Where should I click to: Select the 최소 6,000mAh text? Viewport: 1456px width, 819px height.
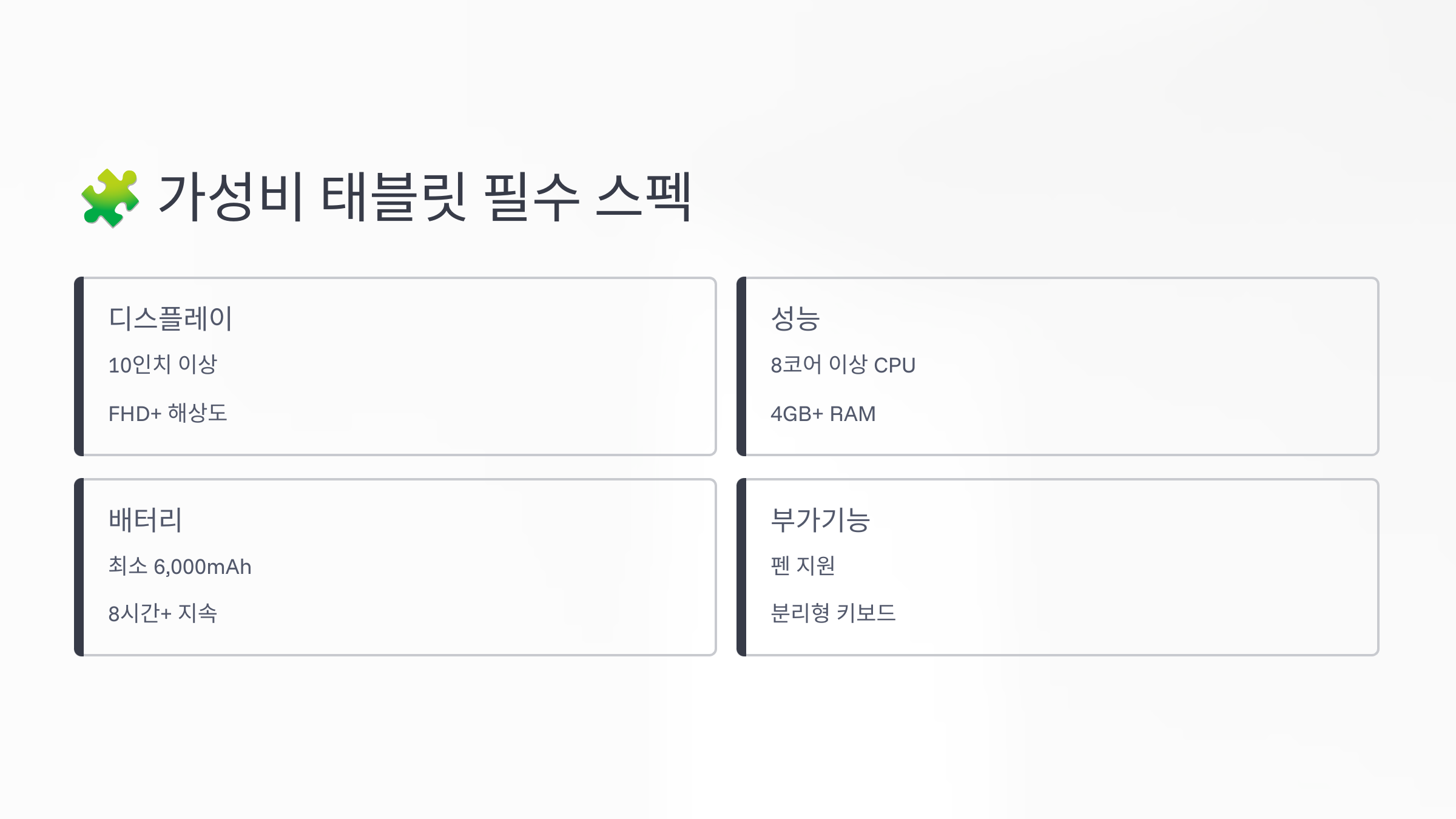tap(180, 566)
